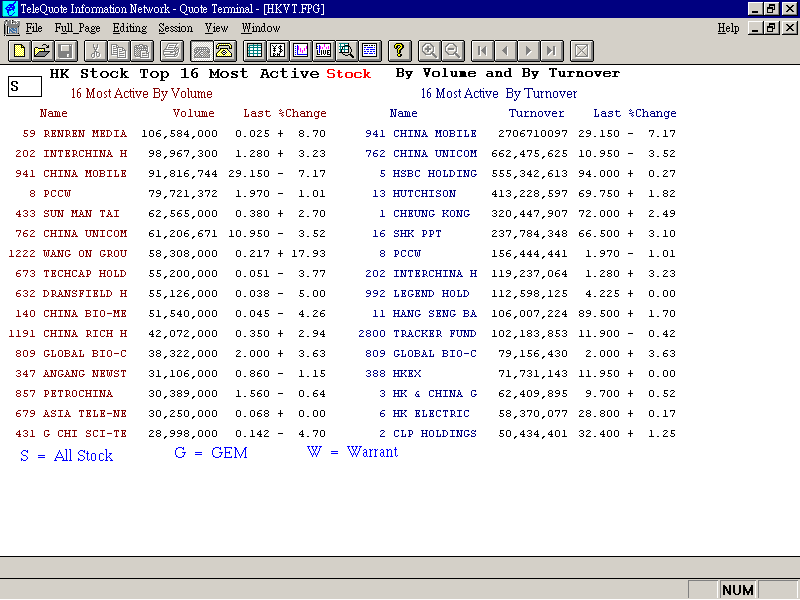Select S = All Stock legend
The height and width of the screenshot is (600, 800).
coord(66,456)
